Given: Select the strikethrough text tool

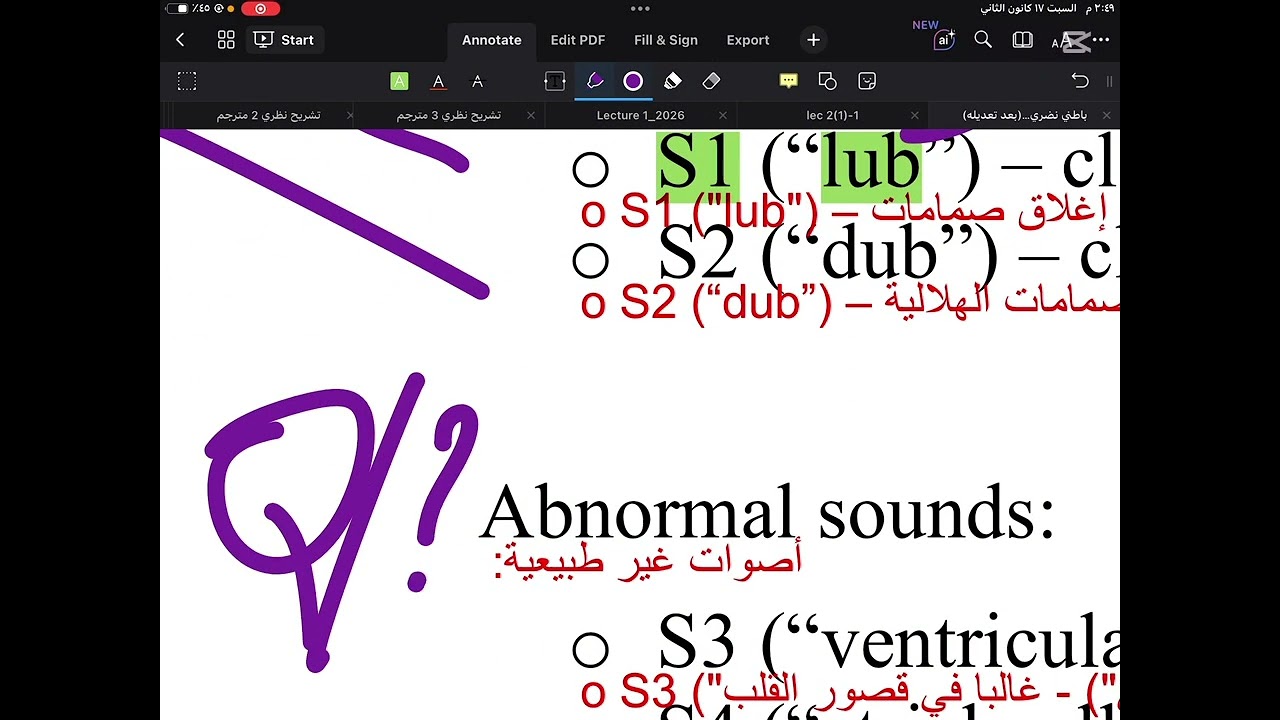Looking at the screenshot, I should [x=477, y=81].
